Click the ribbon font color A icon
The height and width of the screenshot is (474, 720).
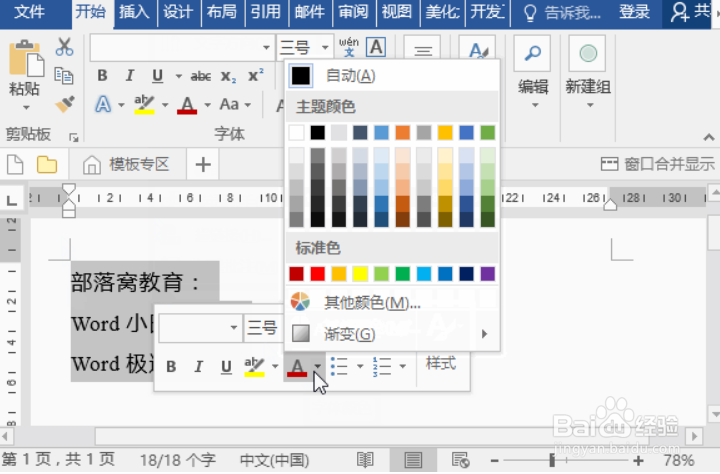click(187, 105)
